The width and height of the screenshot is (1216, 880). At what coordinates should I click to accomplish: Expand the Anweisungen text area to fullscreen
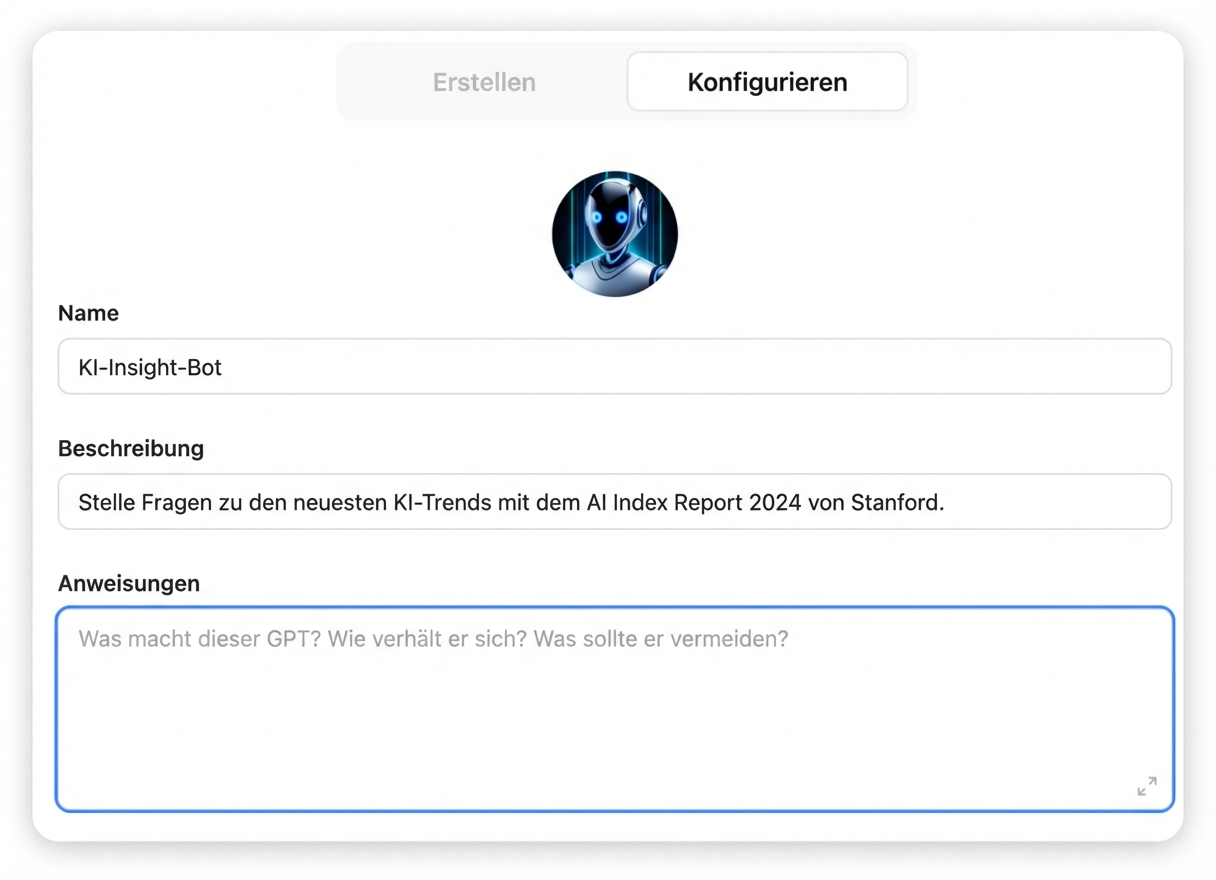click(1146, 786)
